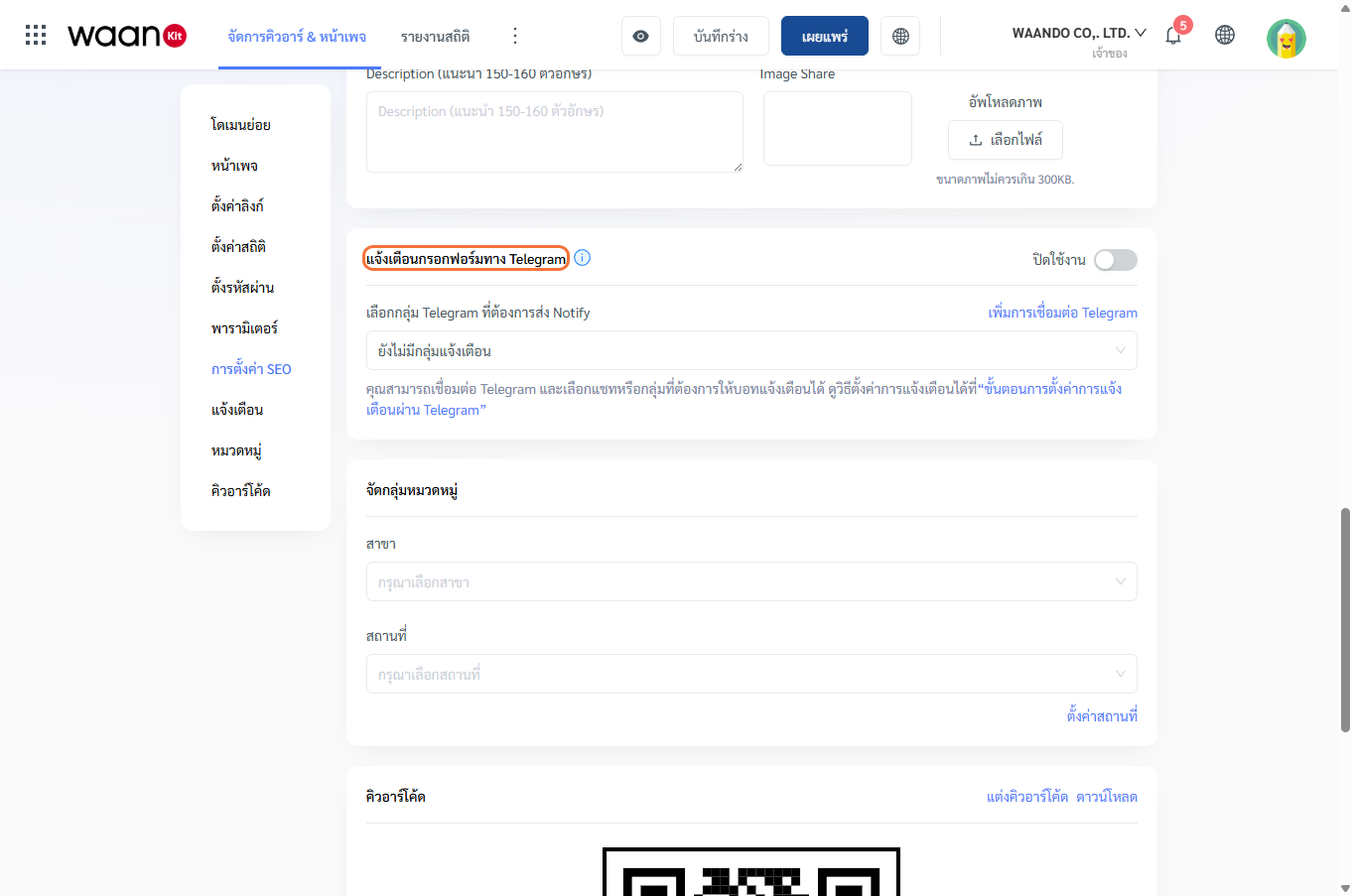Switch to จัดการคิวอาร์ & หน้าเพจ tab
The height and width of the screenshot is (896, 1353).
(x=297, y=37)
